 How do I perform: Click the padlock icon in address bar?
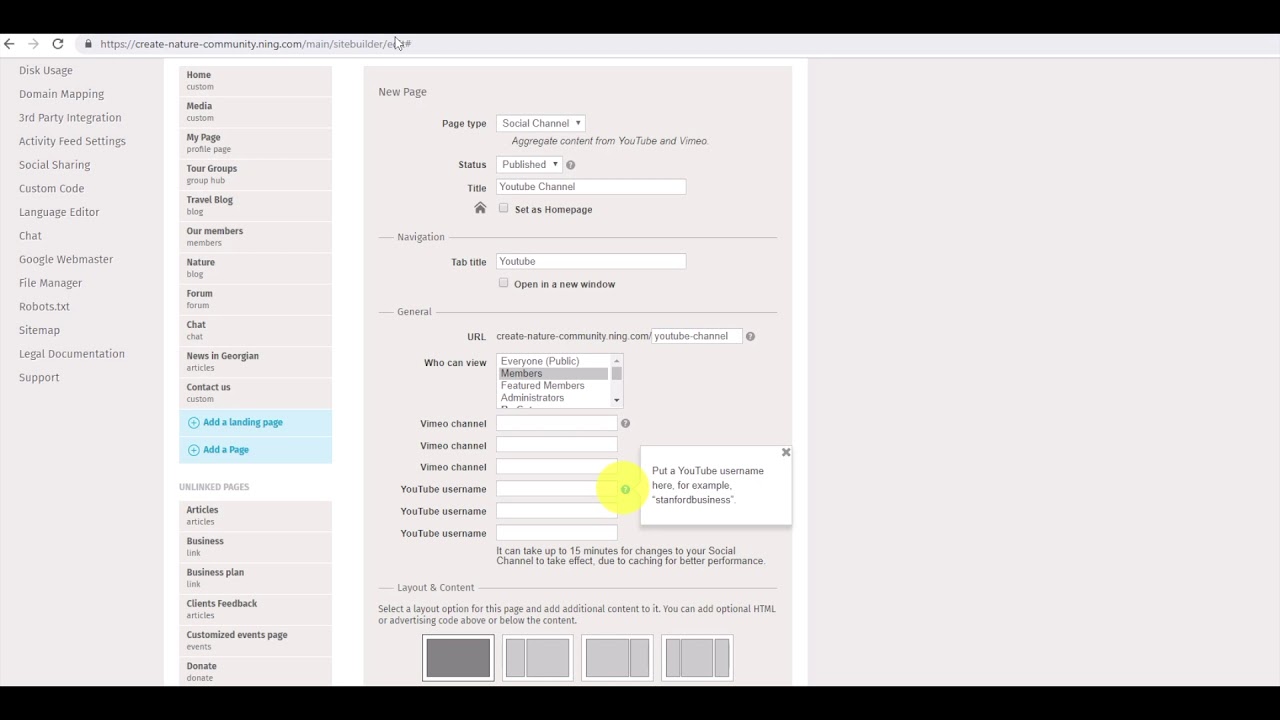[x=88, y=44]
